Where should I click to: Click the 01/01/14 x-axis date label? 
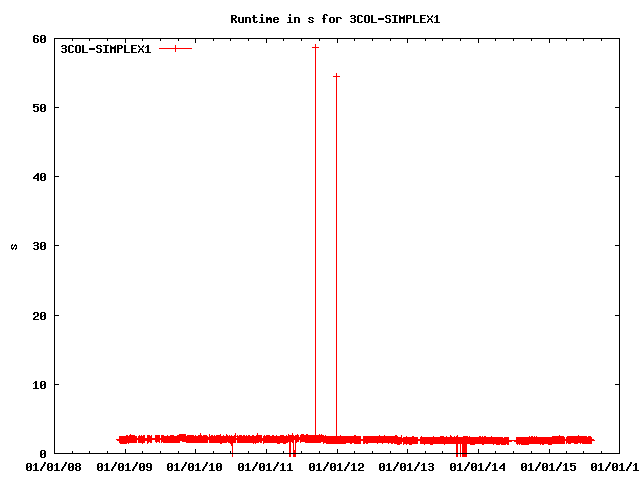[479, 466]
